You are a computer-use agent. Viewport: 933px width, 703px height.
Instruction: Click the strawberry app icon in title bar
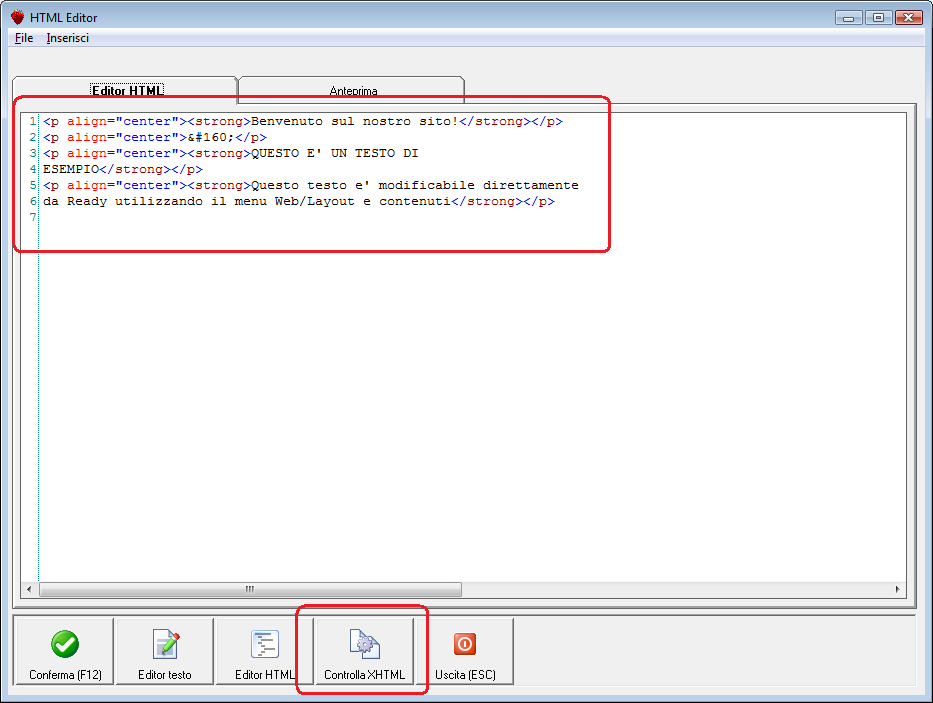click(x=18, y=17)
